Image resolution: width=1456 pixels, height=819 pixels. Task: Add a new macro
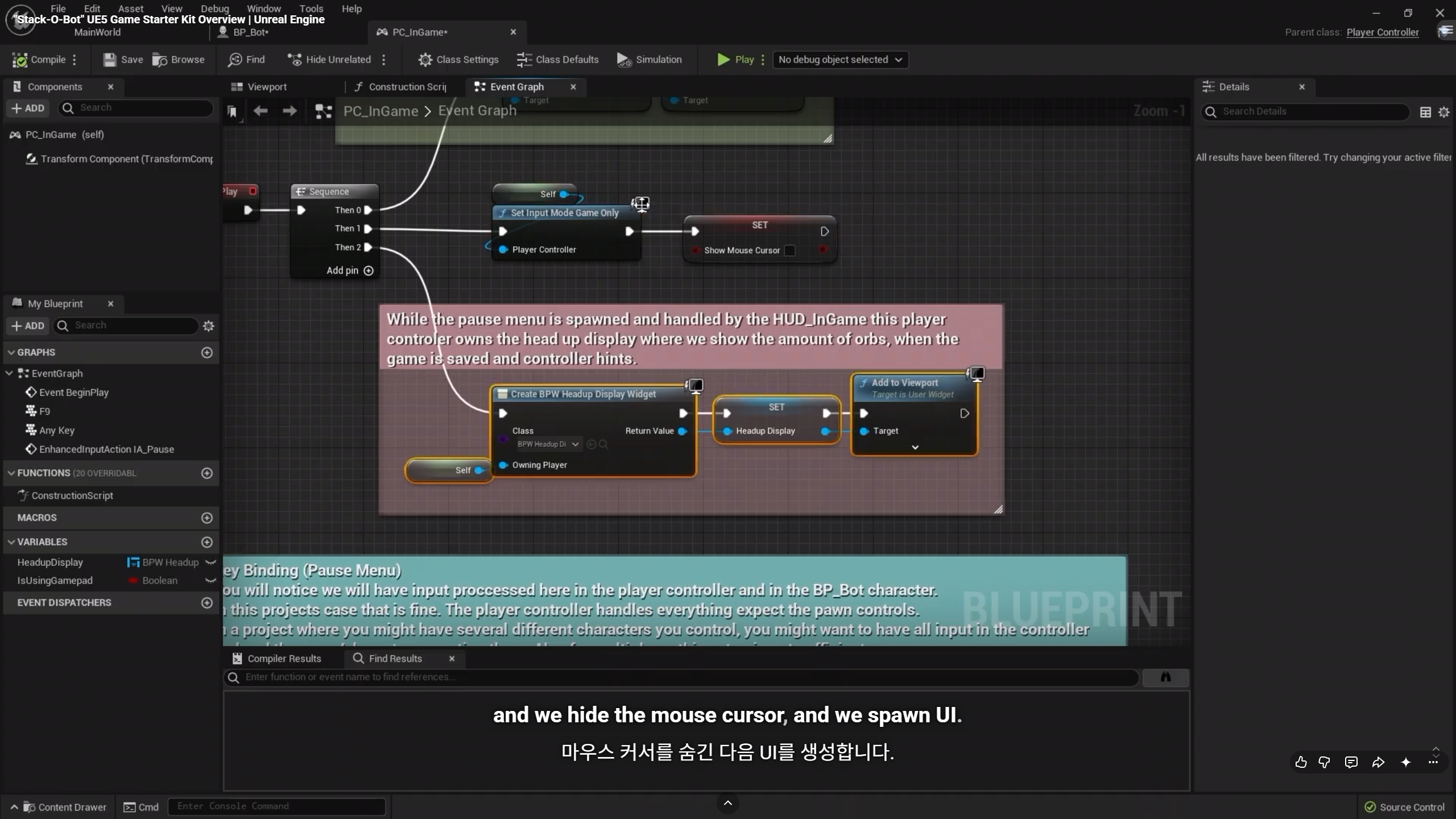point(207,518)
